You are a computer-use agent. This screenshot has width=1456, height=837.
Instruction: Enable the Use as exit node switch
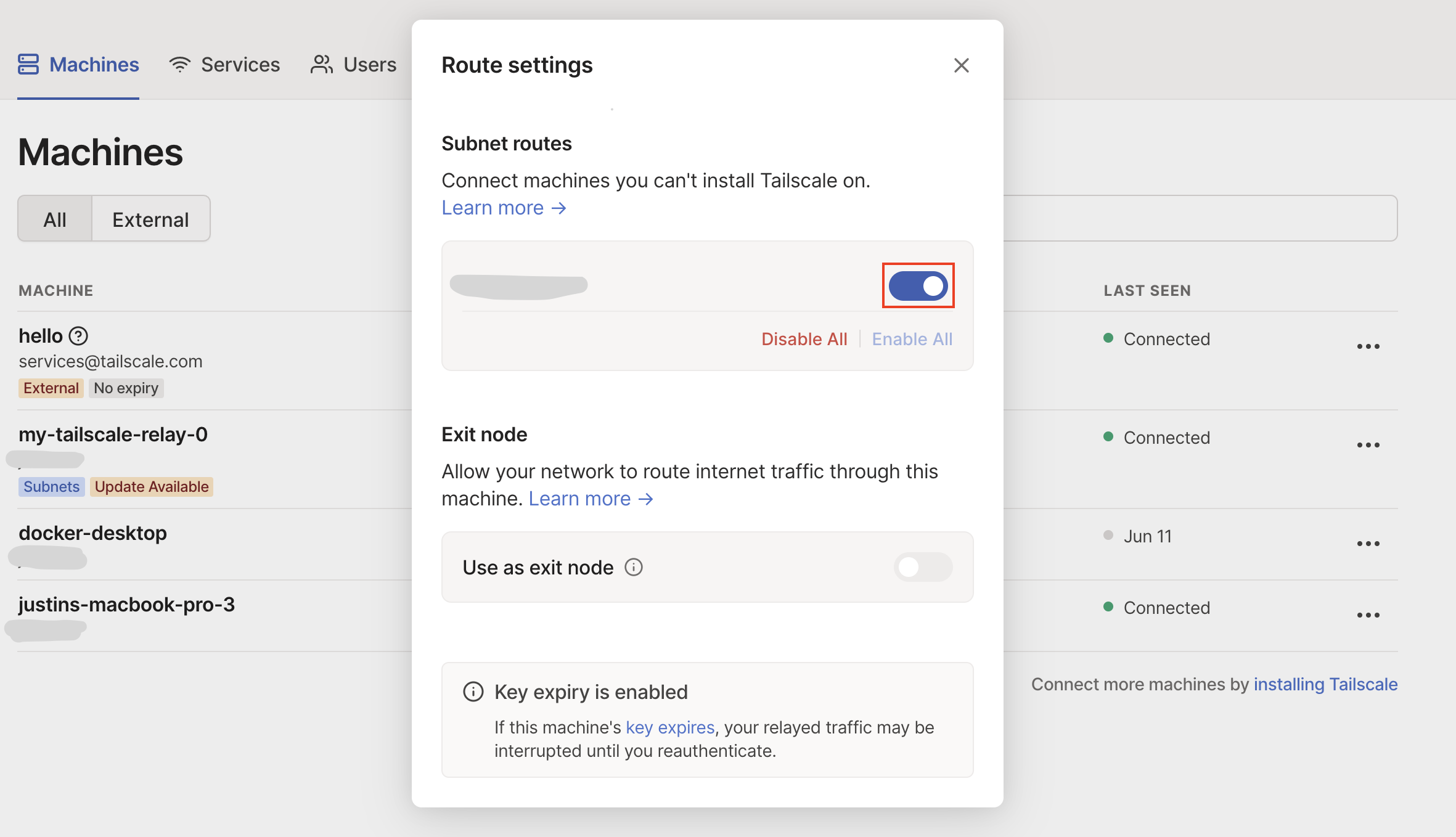(923, 567)
